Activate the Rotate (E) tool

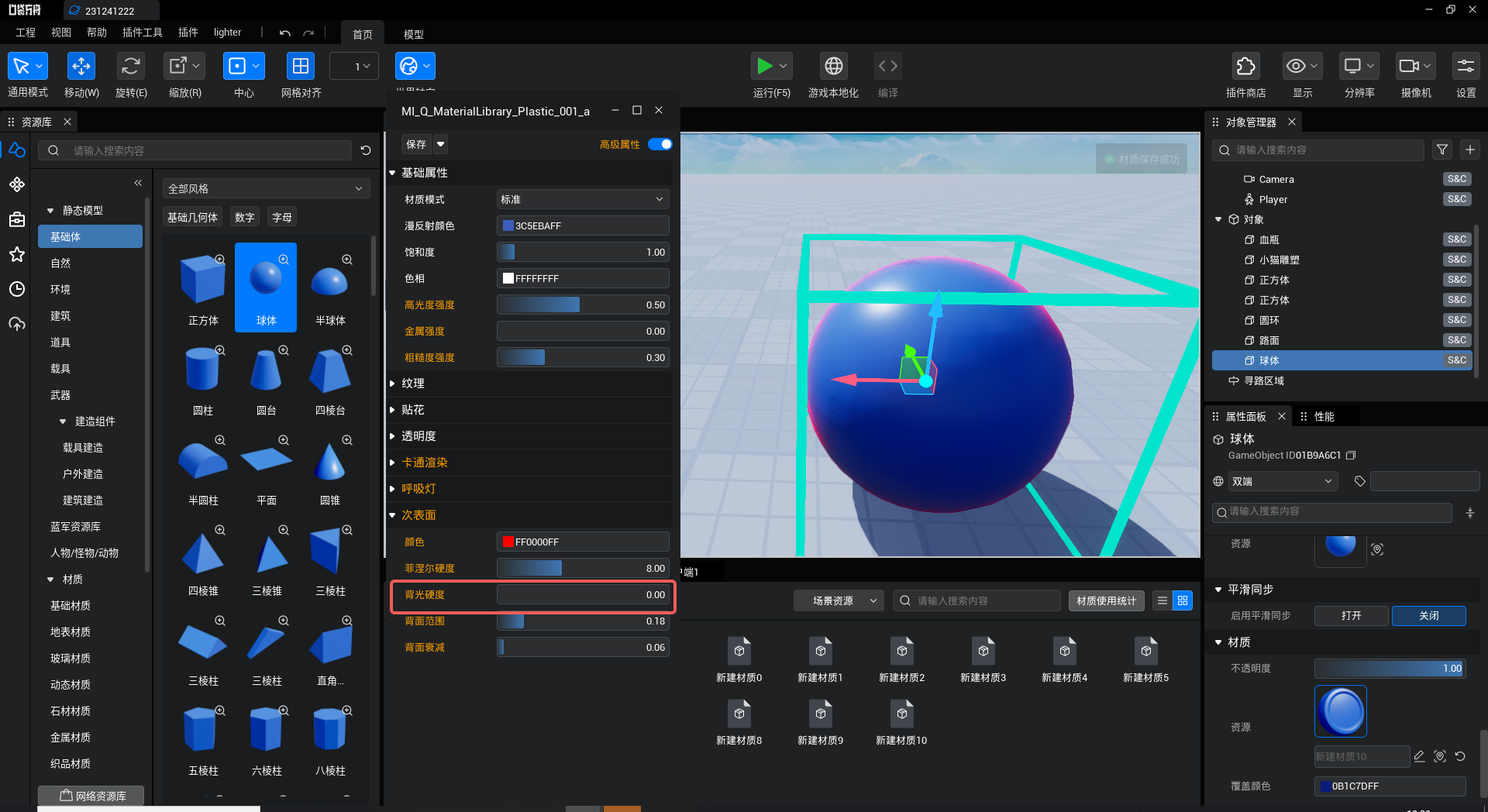point(130,66)
